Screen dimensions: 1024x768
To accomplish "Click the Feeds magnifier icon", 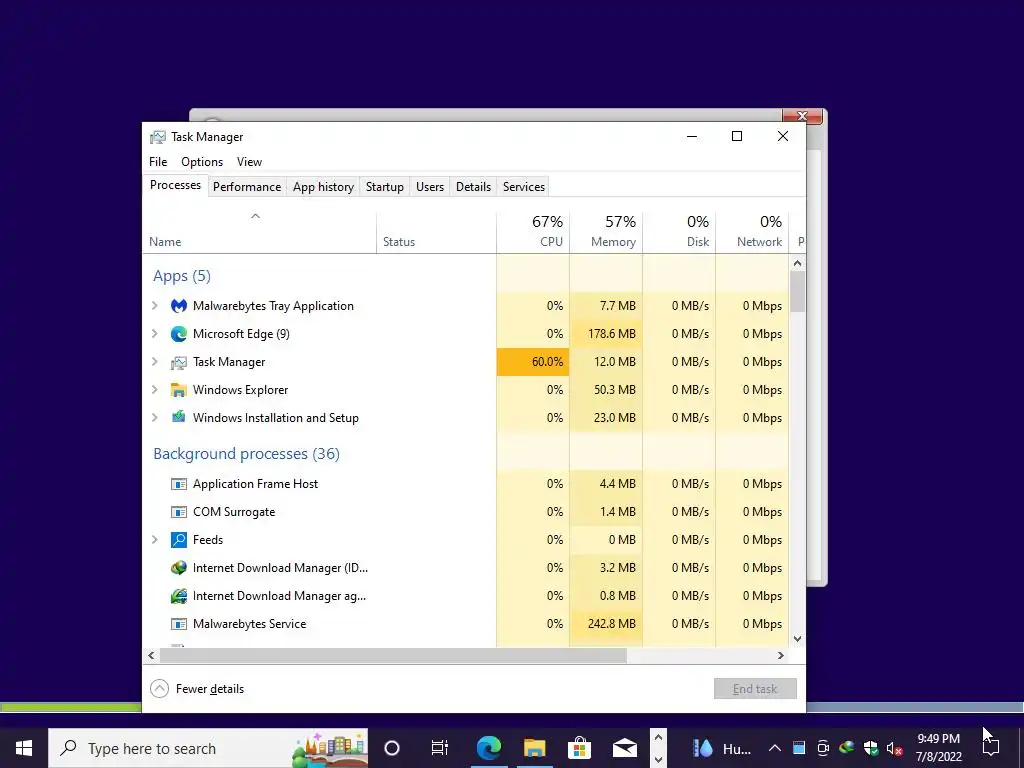I will pos(178,539).
